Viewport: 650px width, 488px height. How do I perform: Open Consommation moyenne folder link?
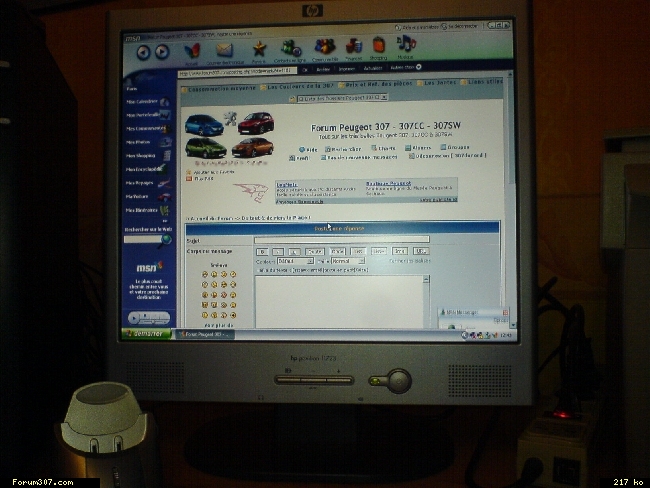click(218, 89)
